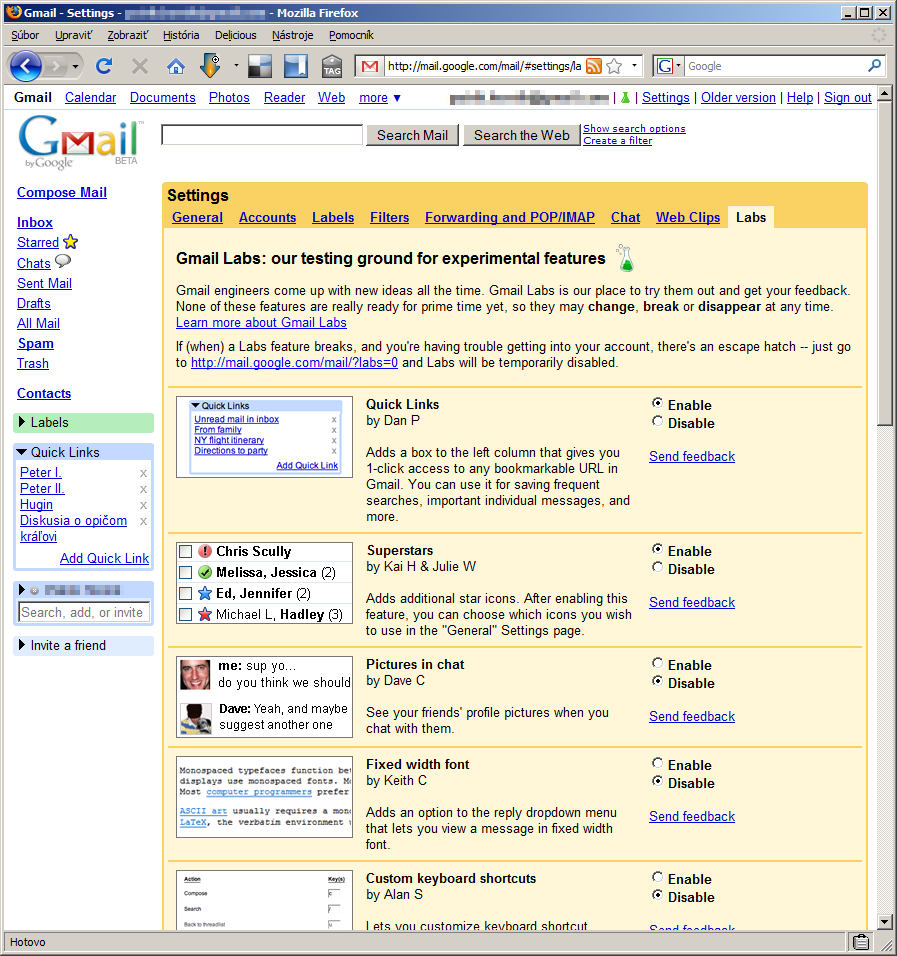Click the Quick Links preview thumbnail

tap(264, 437)
